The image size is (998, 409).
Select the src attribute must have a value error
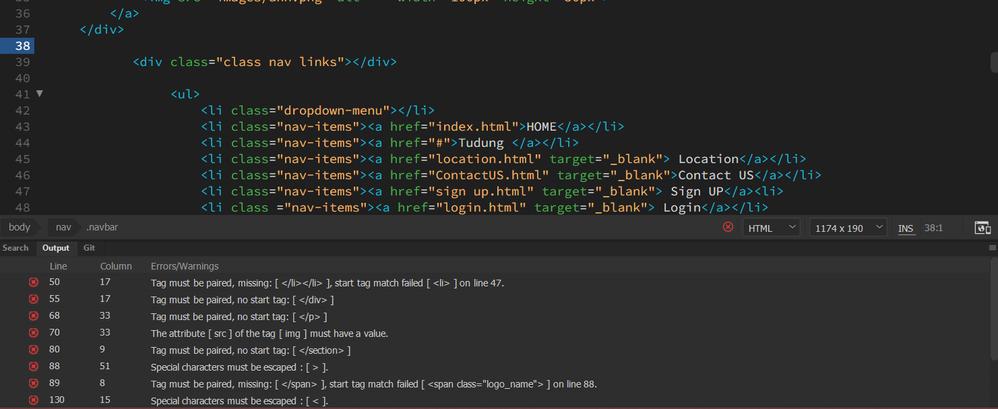pos(269,333)
